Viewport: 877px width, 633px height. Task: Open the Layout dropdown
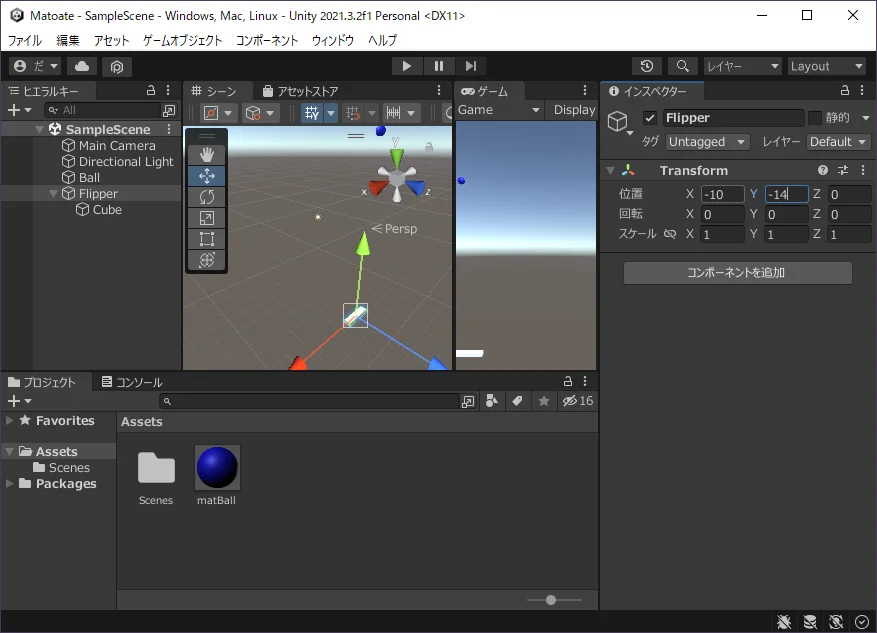[x=827, y=66]
